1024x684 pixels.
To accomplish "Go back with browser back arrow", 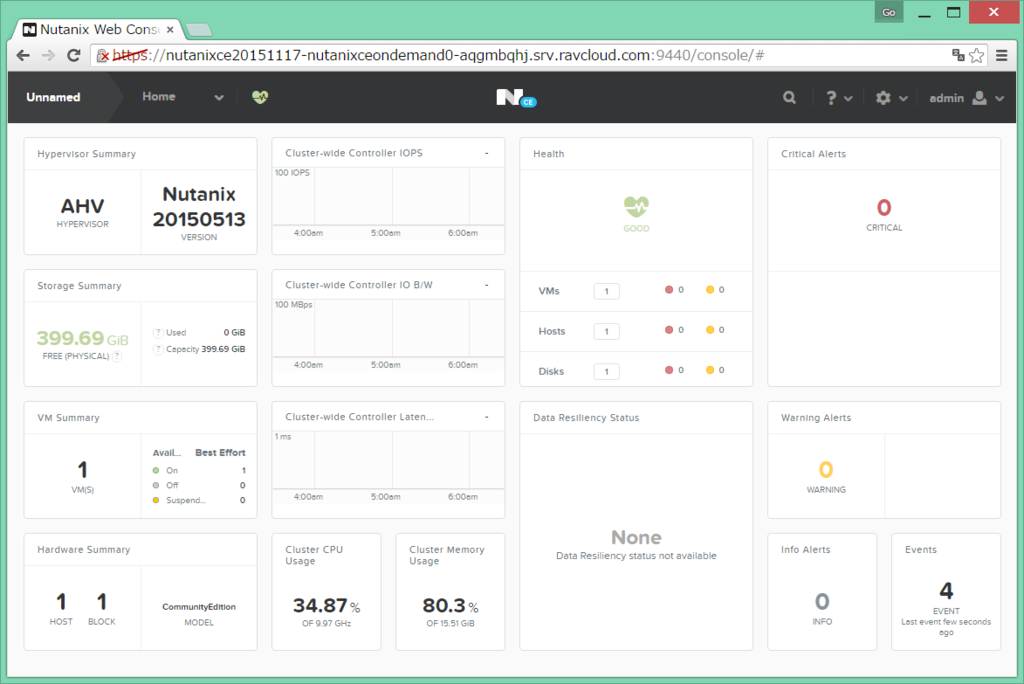I will point(23,56).
